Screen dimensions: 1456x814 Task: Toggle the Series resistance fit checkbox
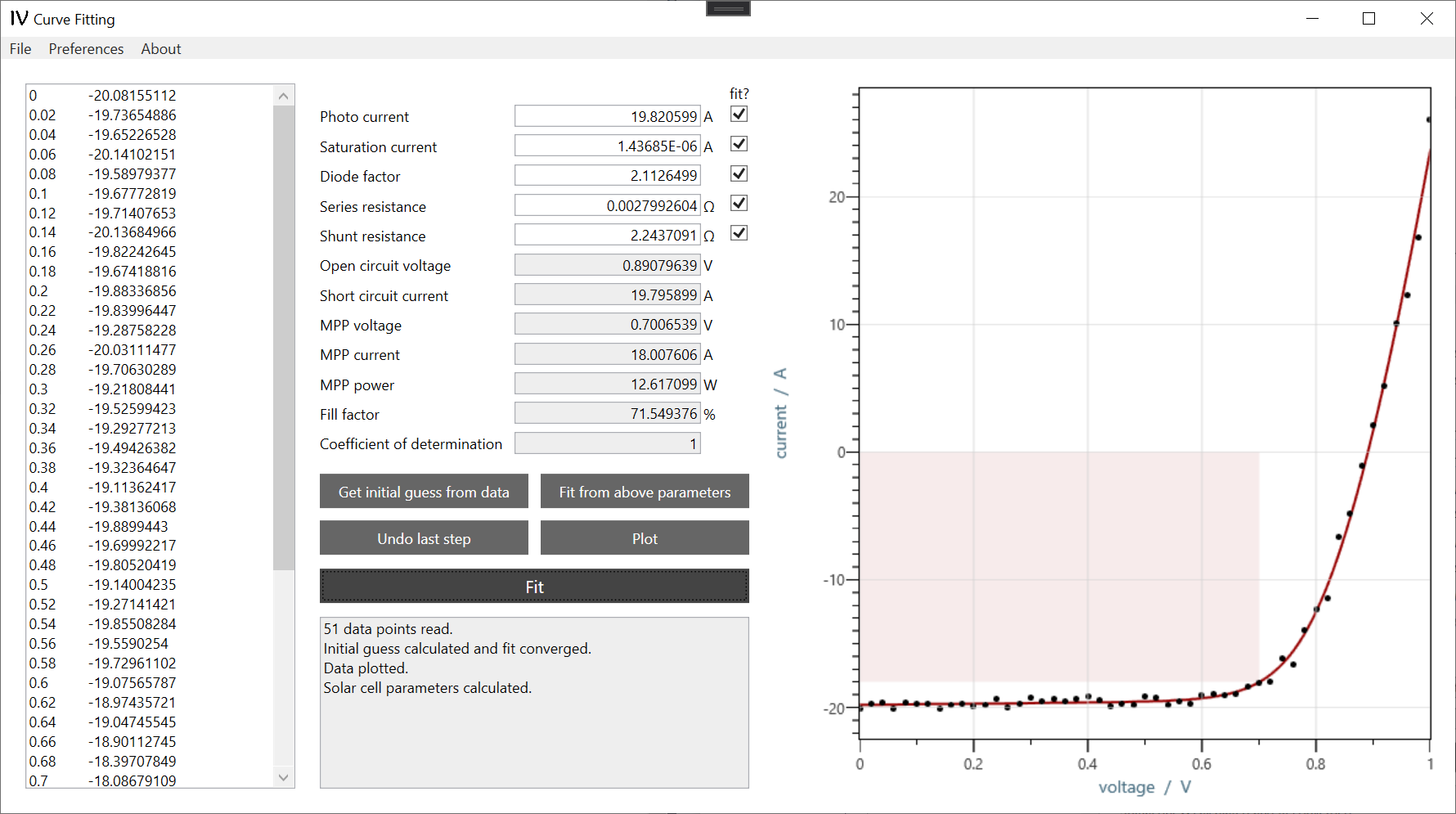click(x=739, y=204)
